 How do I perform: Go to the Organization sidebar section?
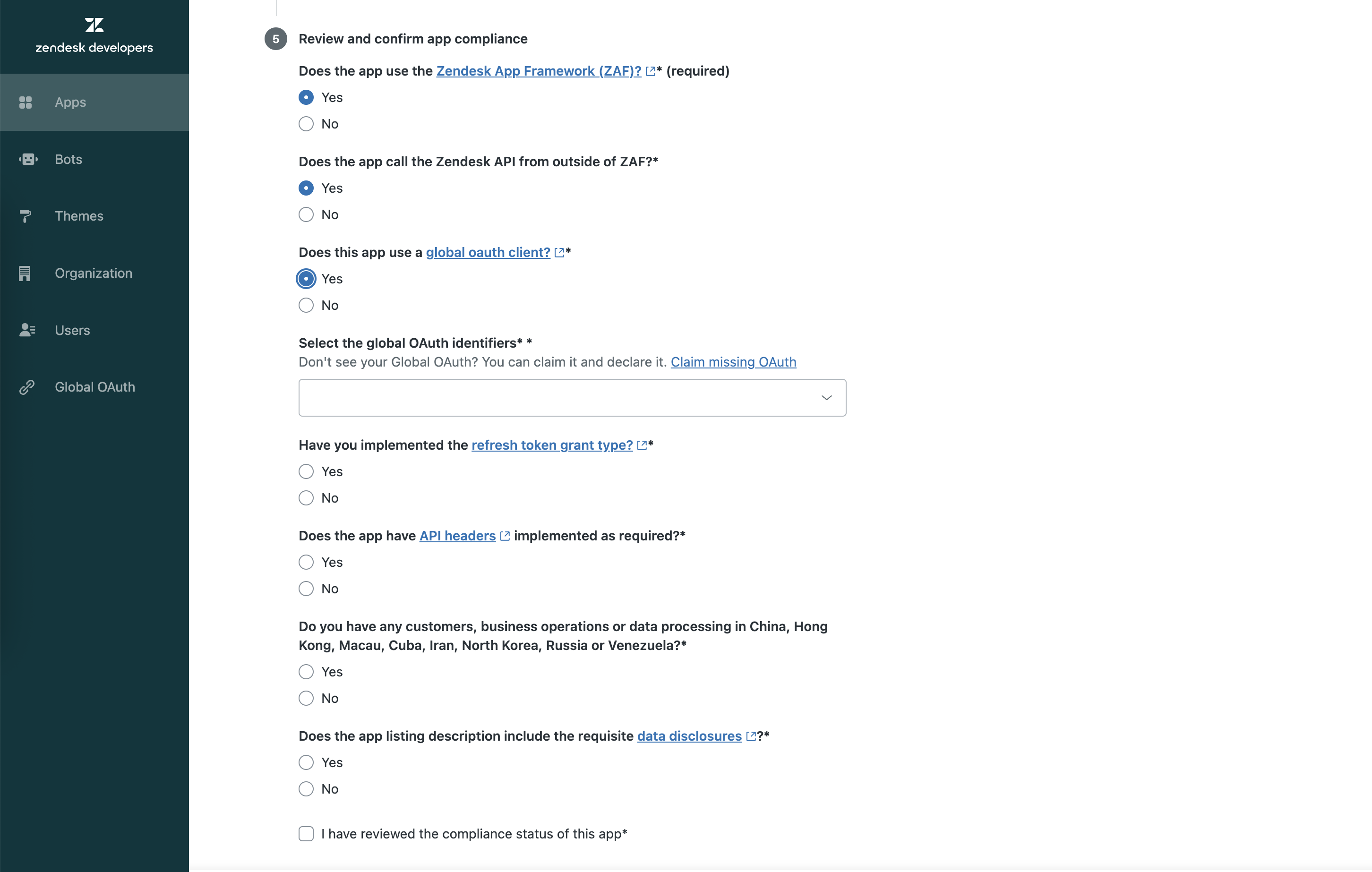tap(94, 274)
